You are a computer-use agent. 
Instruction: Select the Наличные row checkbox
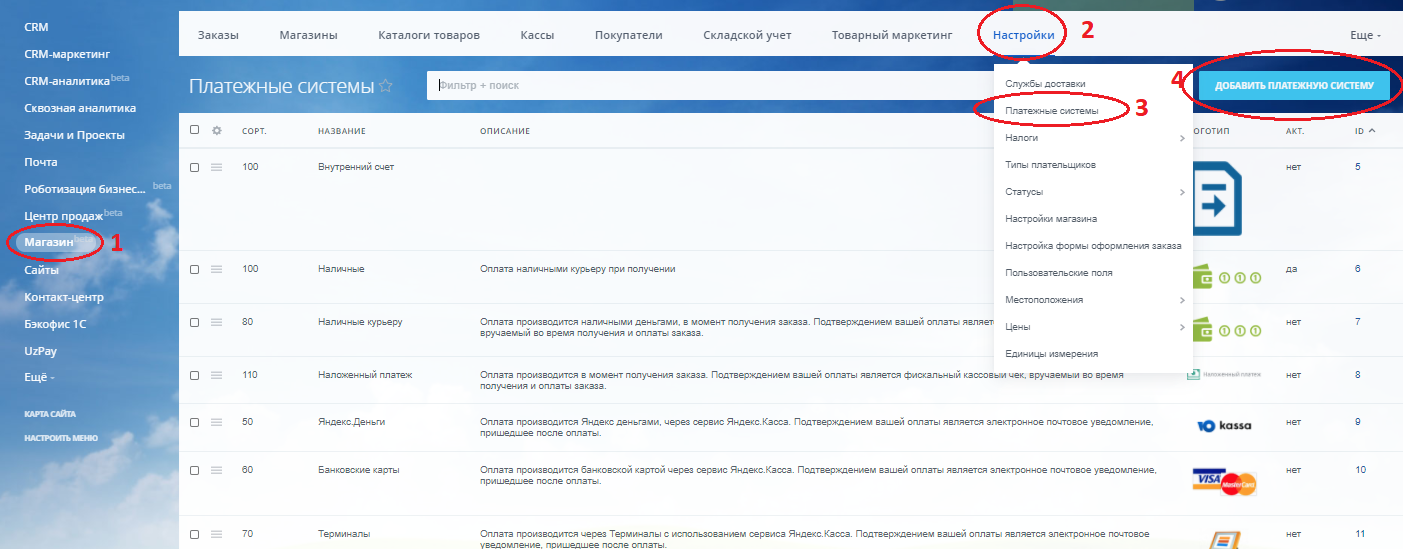pyautogui.click(x=195, y=269)
